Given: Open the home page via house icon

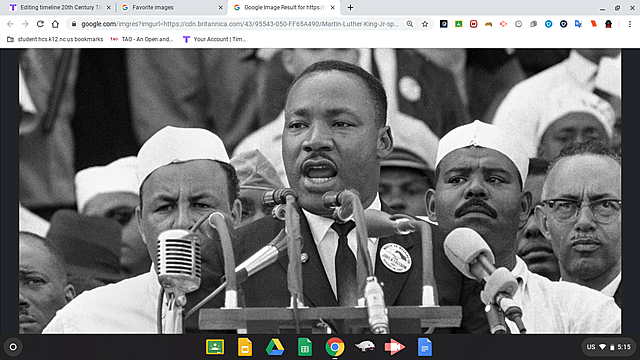Looking at the screenshot, I should click(55, 24).
